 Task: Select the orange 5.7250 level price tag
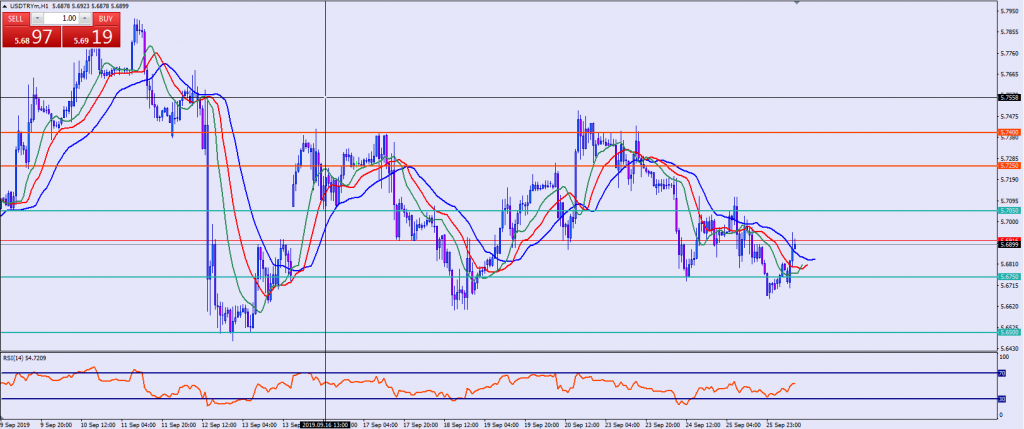pos(1009,166)
